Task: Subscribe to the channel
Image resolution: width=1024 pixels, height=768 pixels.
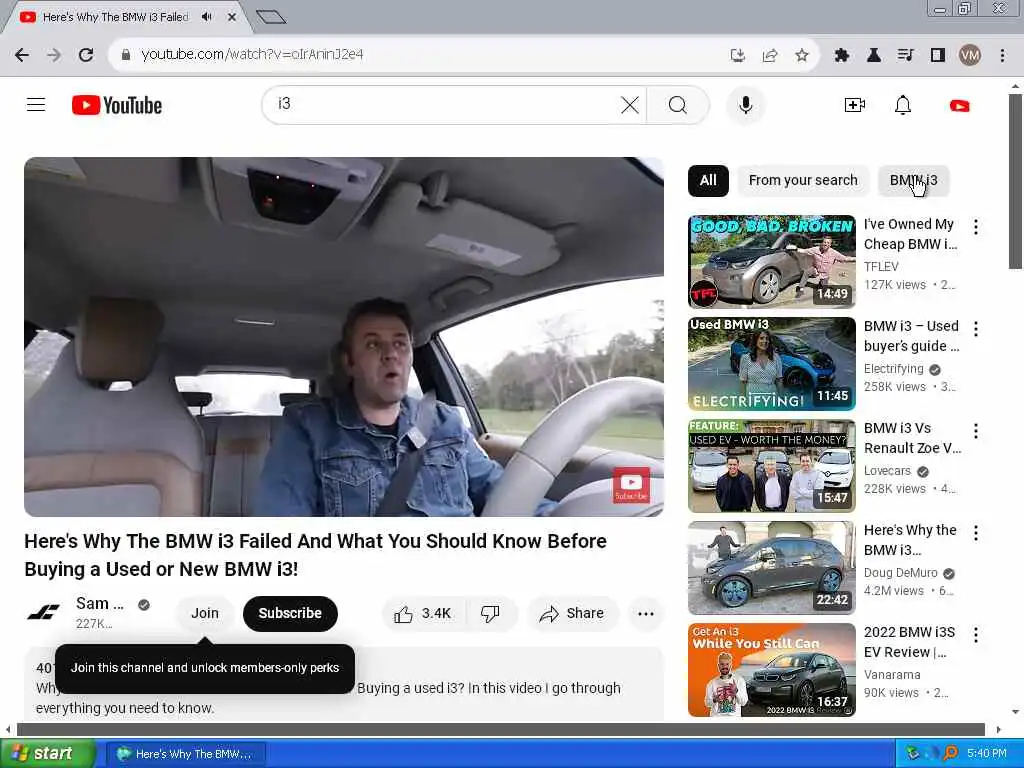Action: pyautogui.click(x=290, y=613)
